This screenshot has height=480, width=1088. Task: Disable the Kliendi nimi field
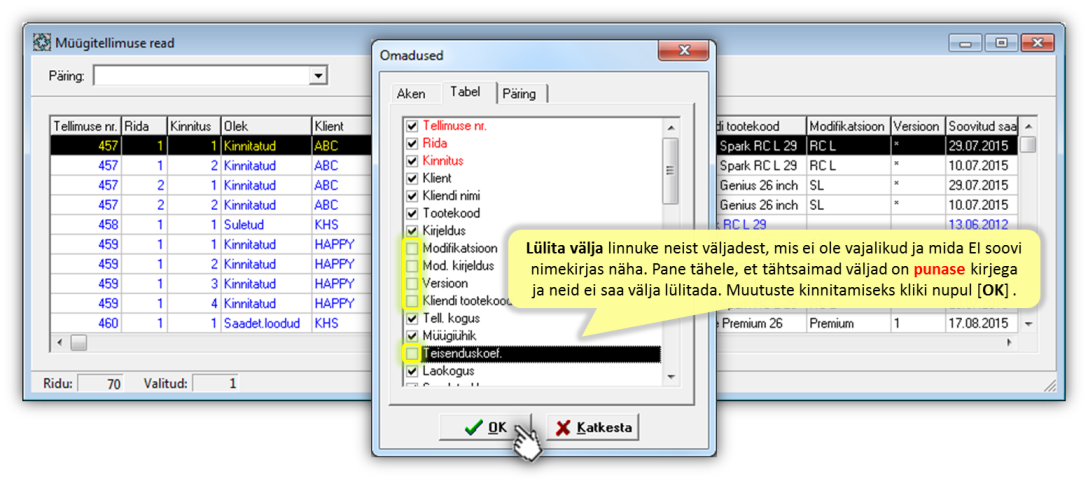[412, 196]
